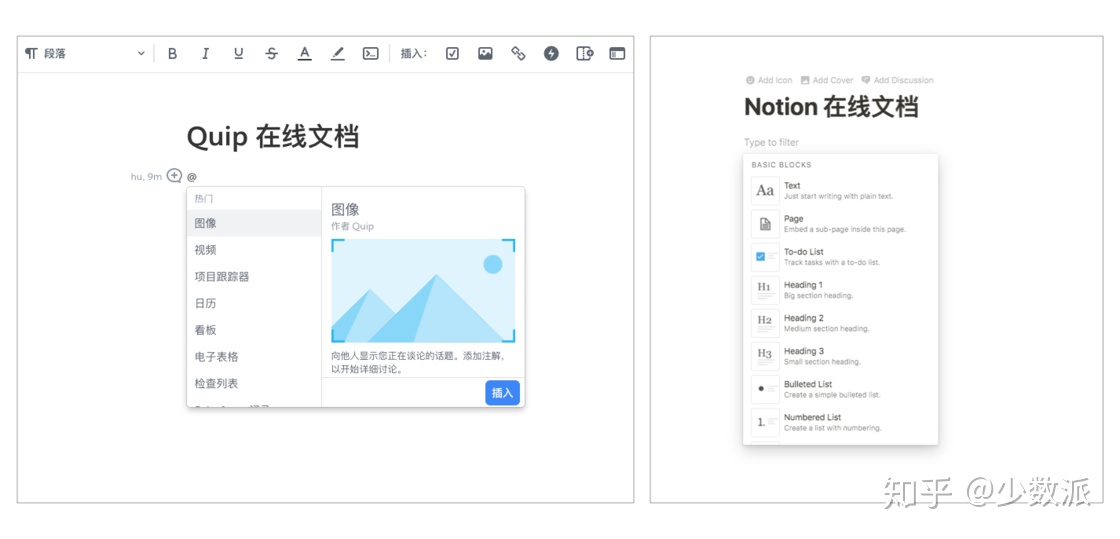This screenshot has width=1120, height=539.
Task: Click the 插入: label in Quip toolbar
Action: pyautogui.click(x=414, y=54)
